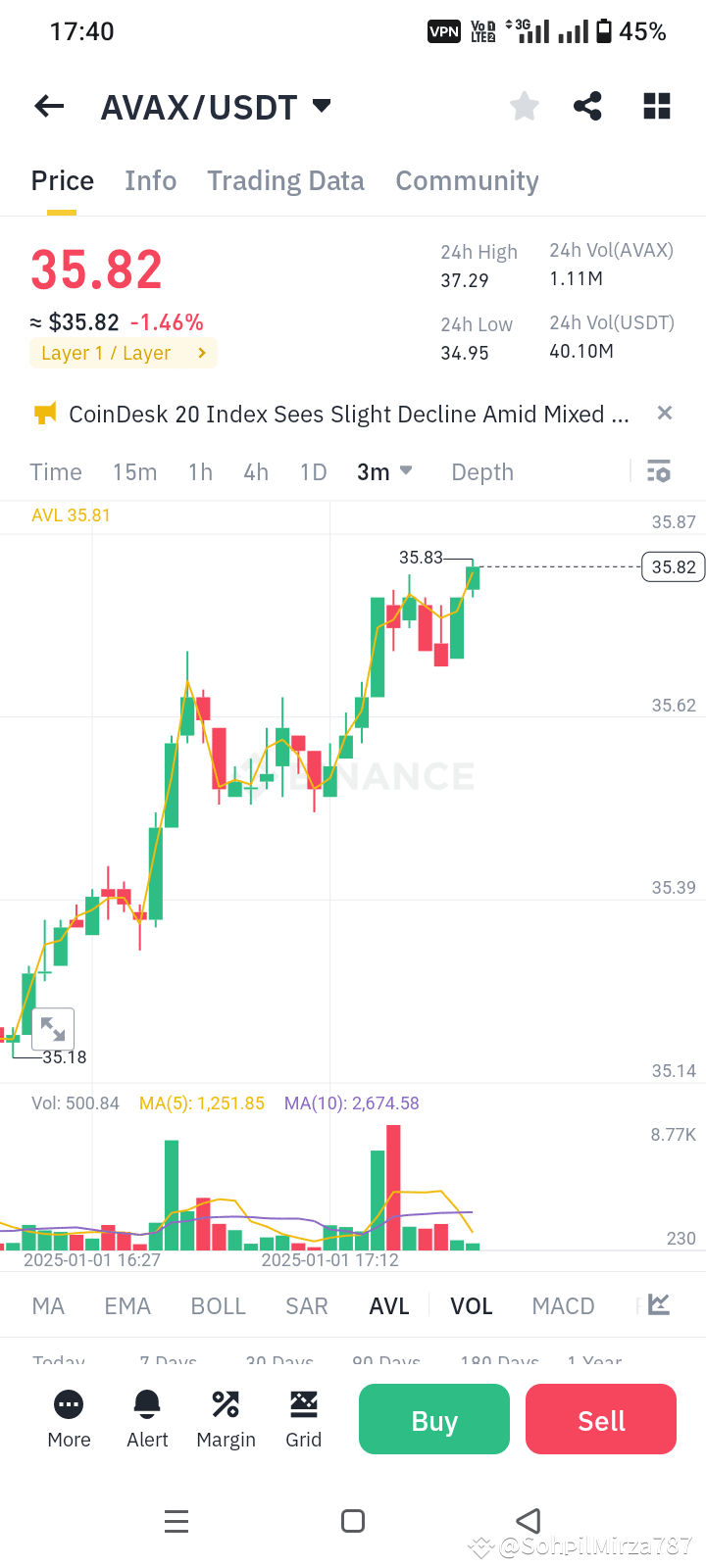This screenshot has height=1568, width=706.
Task: Open the layout grid switcher icon
Action: tap(656, 106)
